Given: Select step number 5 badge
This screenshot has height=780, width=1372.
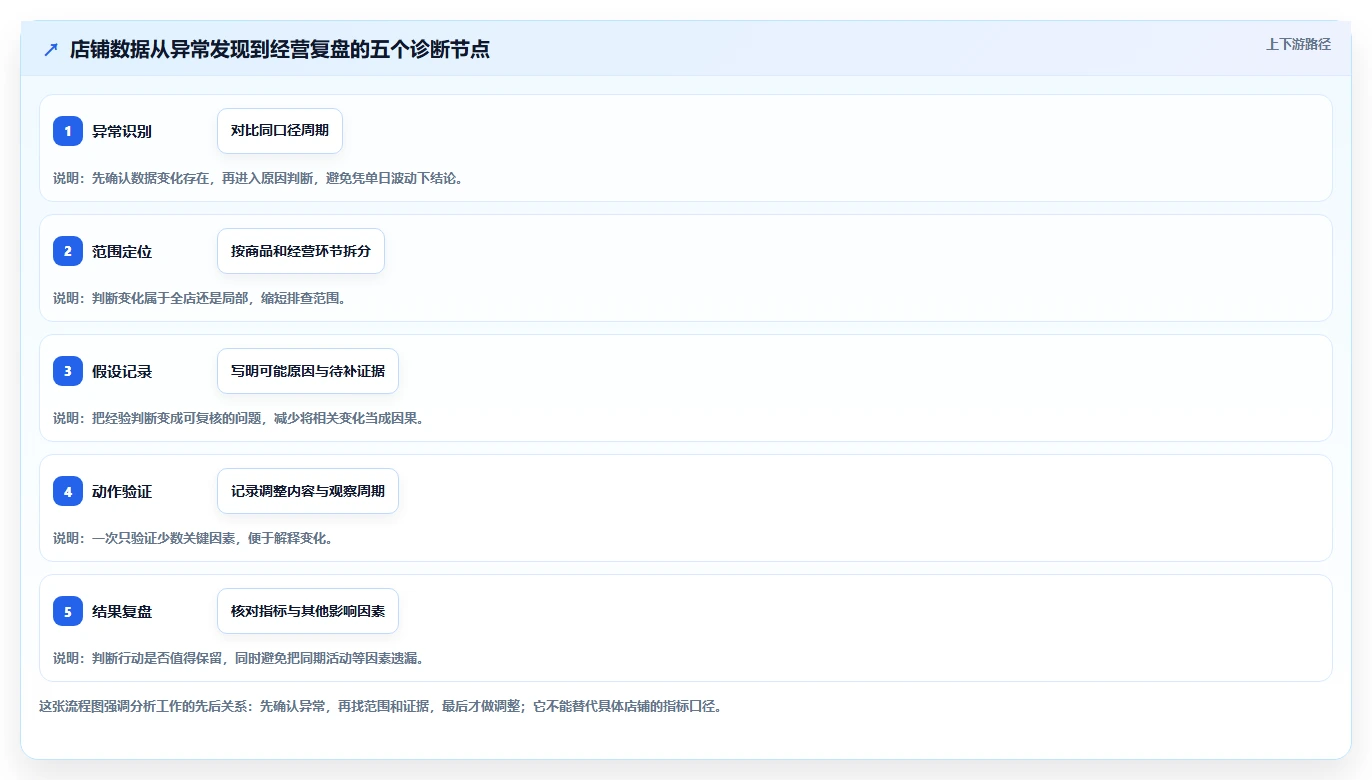Looking at the screenshot, I should [68, 611].
